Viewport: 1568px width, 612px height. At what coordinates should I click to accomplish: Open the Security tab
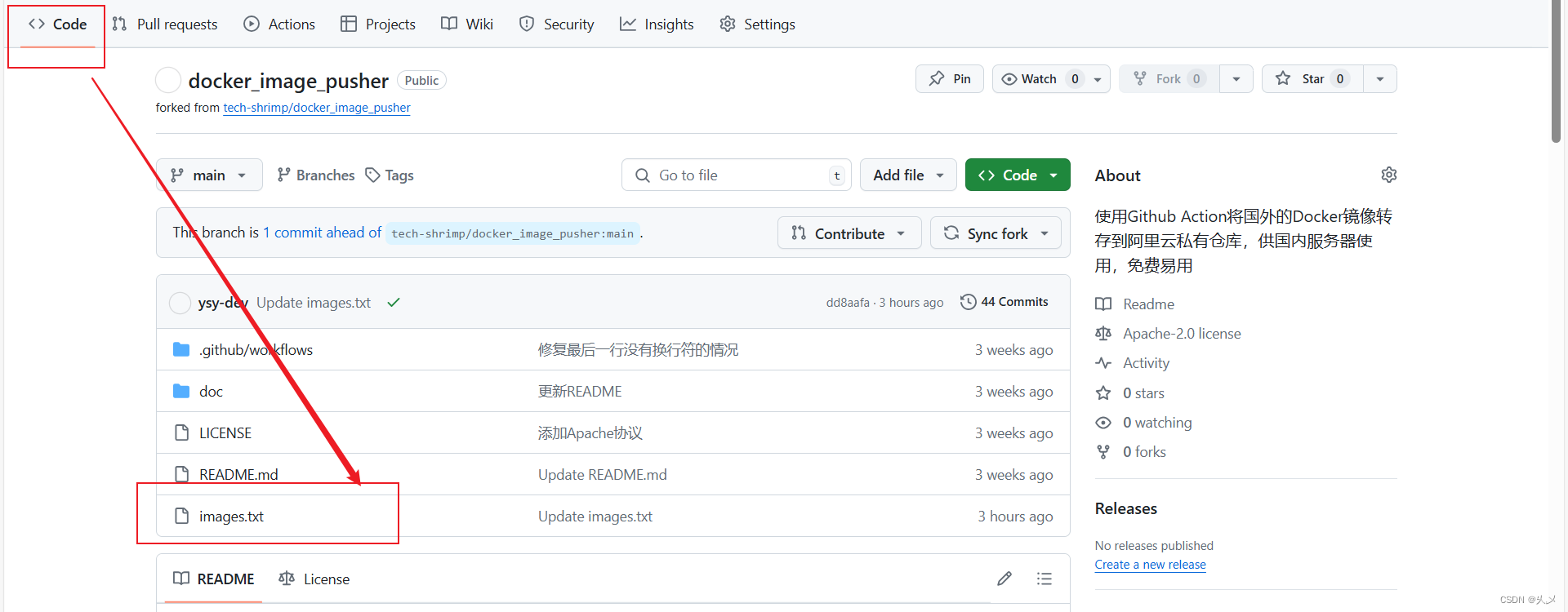557,24
